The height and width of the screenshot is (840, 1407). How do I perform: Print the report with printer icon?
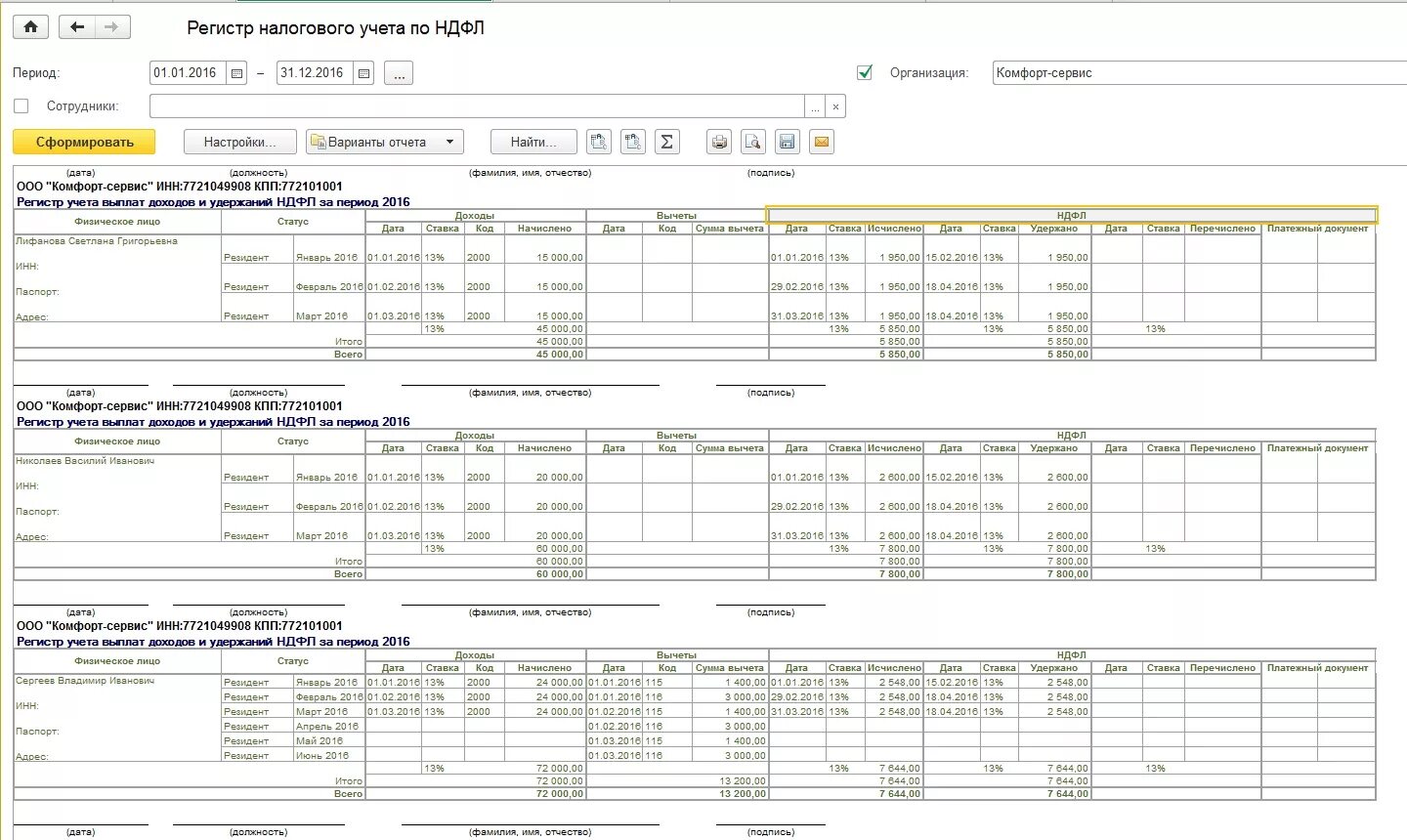(x=719, y=142)
